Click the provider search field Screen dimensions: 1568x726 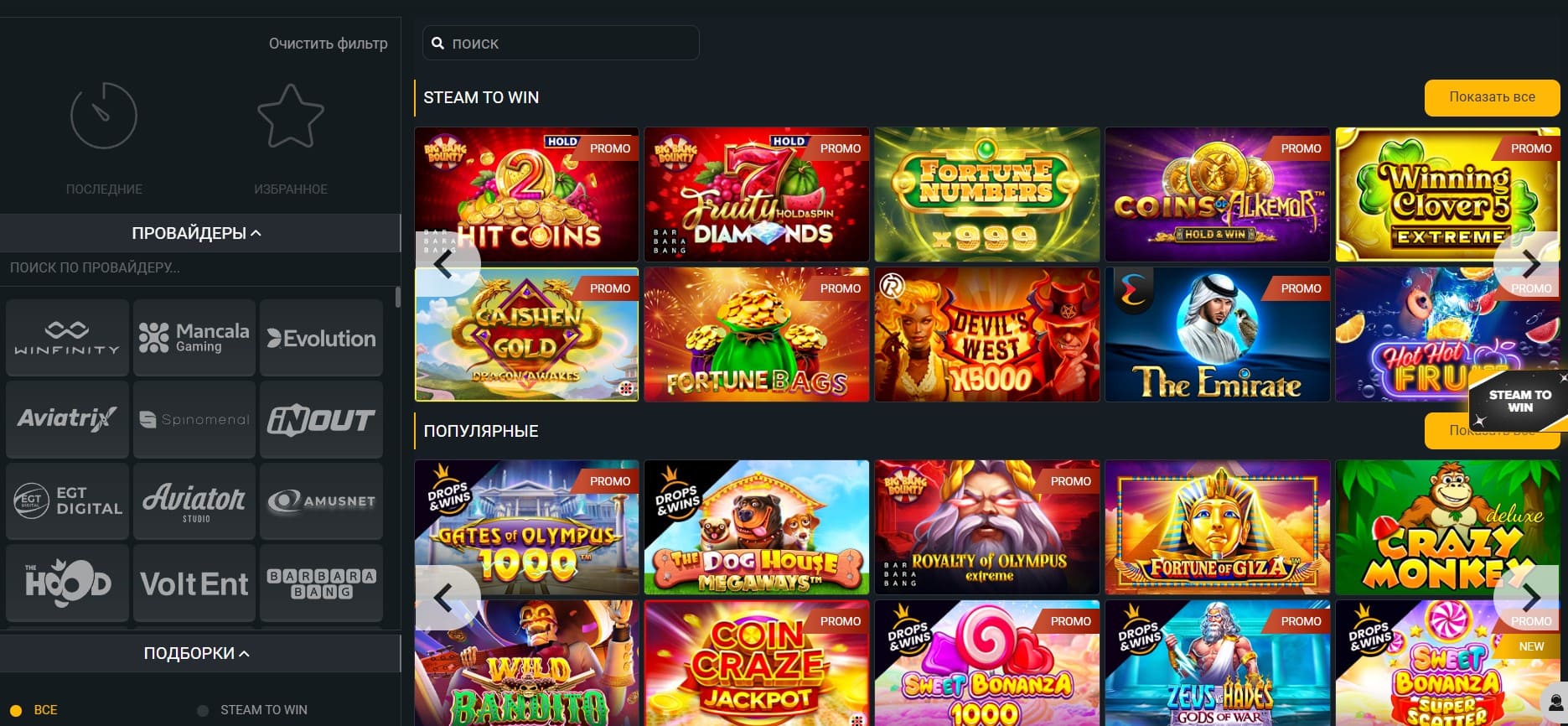point(198,268)
